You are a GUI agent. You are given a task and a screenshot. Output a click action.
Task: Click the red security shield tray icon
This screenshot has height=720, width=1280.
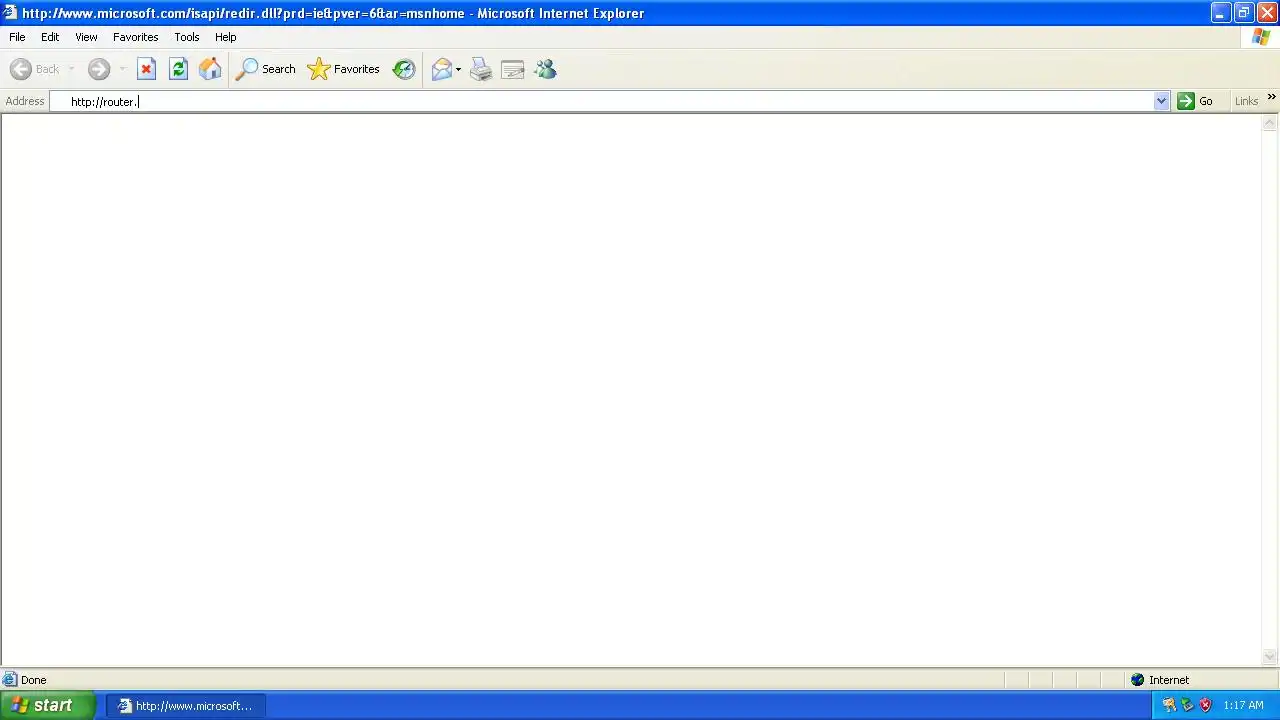pos(1205,705)
